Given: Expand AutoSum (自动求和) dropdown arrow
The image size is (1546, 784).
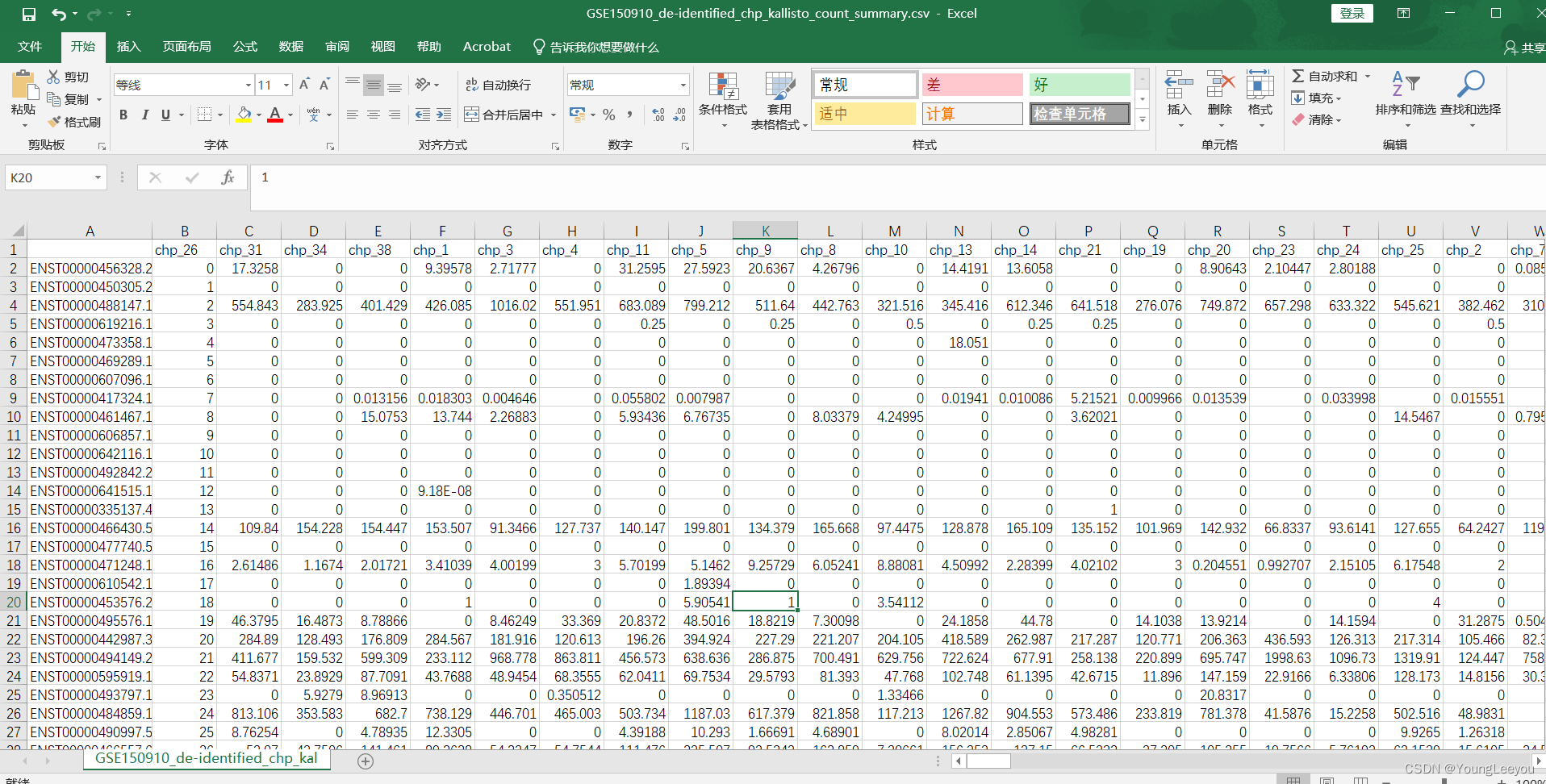Looking at the screenshot, I should click(x=1368, y=76).
